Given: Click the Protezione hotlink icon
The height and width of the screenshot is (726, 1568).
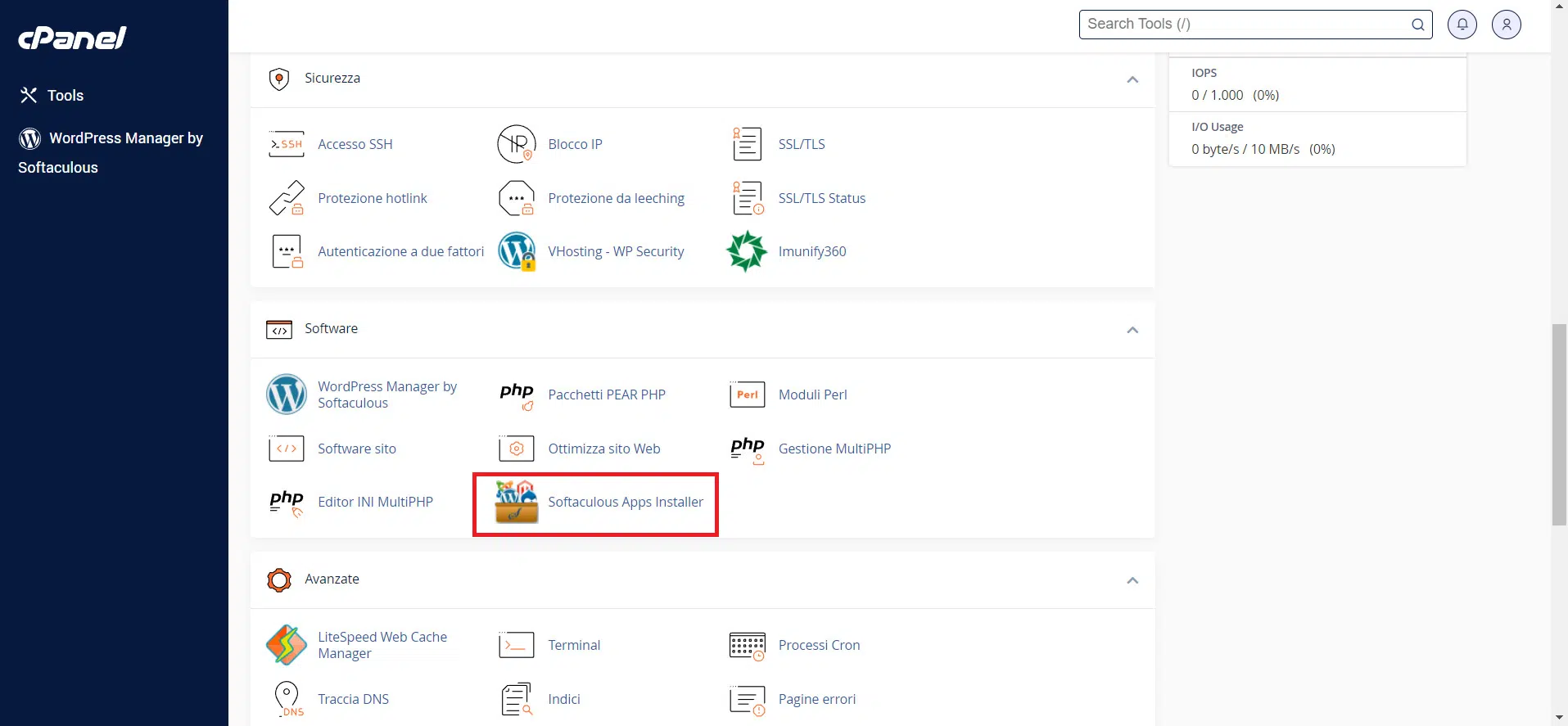Looking at the screenshot, I should click(x=287, y=198).
